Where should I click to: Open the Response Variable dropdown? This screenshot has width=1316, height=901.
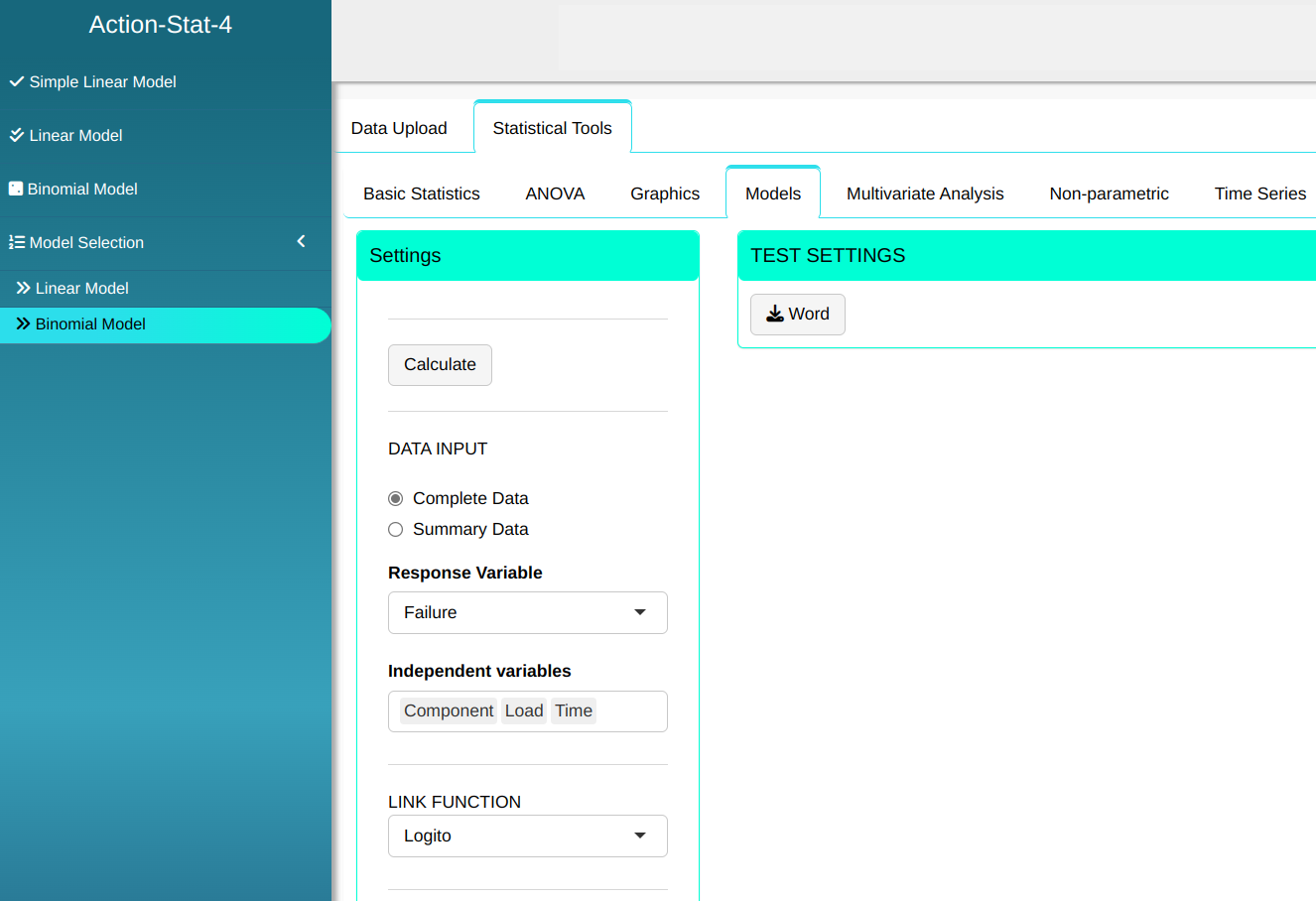click(527, 613)
